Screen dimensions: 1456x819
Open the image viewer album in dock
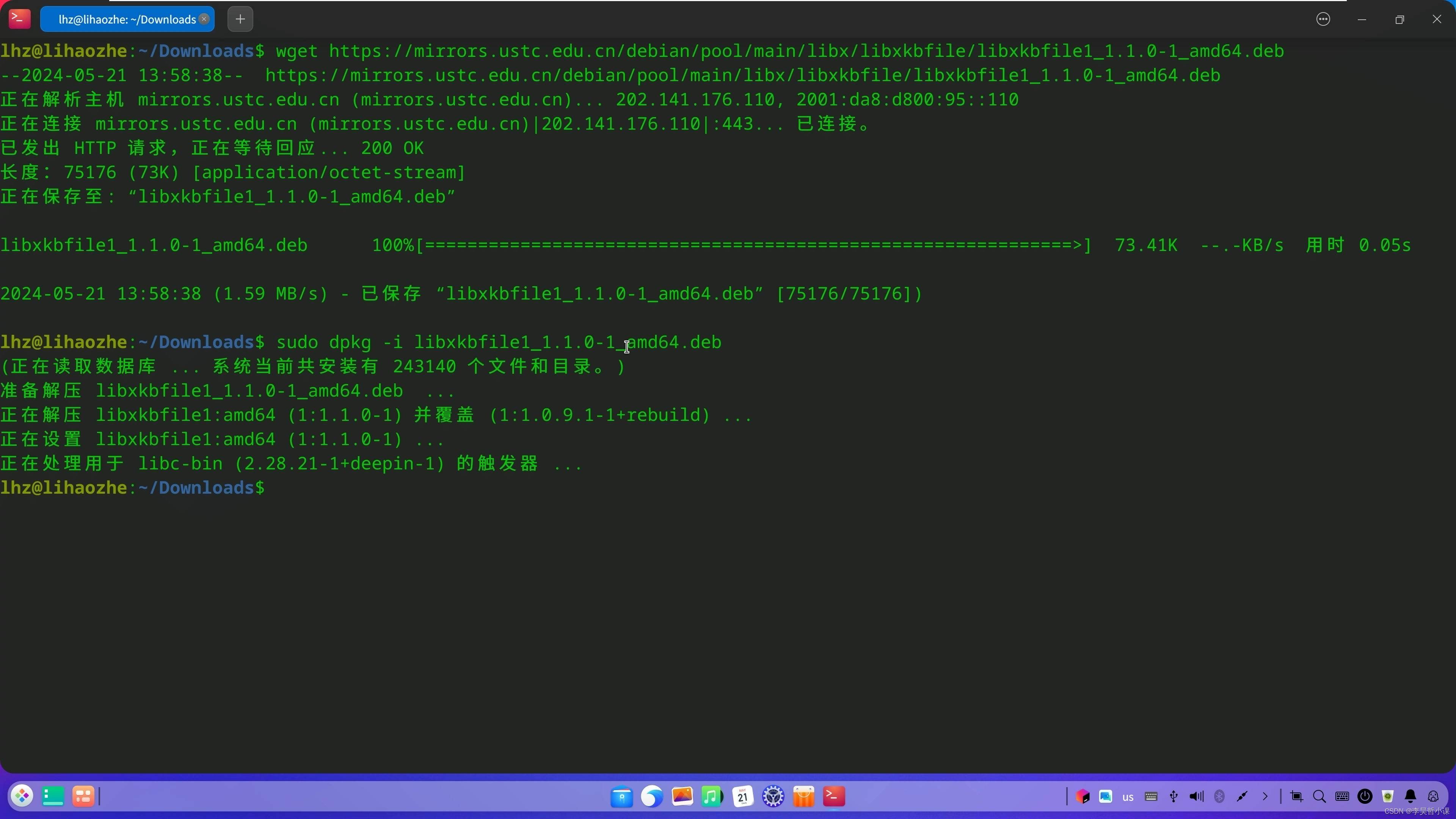682,796
